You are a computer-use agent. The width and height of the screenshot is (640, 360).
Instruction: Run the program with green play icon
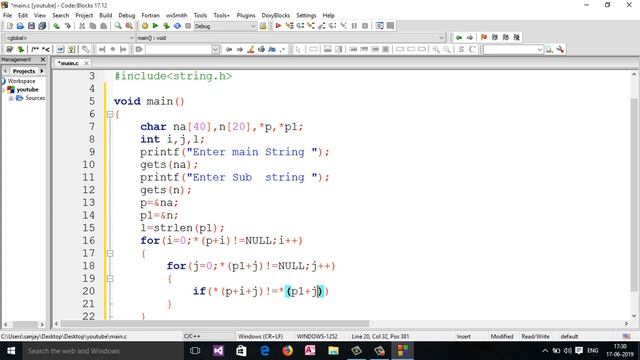pyautogui.click(x=155, y=26)
